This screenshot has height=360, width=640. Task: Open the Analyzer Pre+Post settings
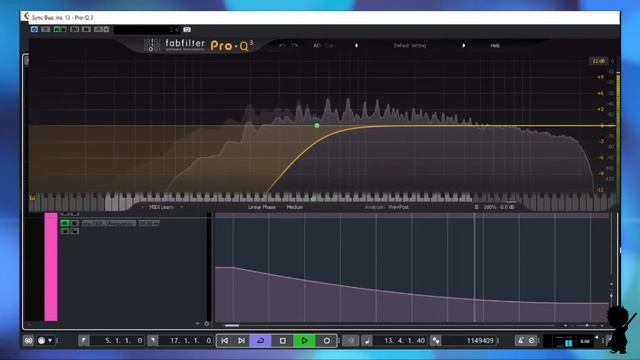point(387,207)
